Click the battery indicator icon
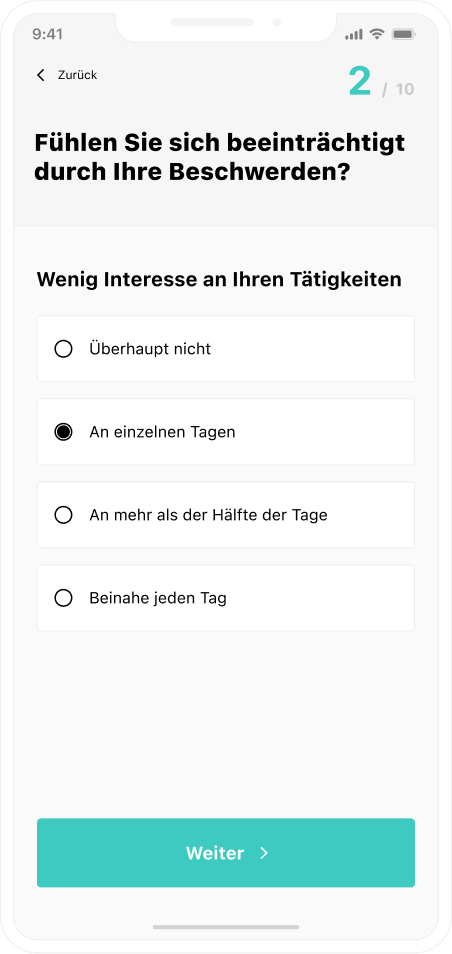 [x=403, y=34]
